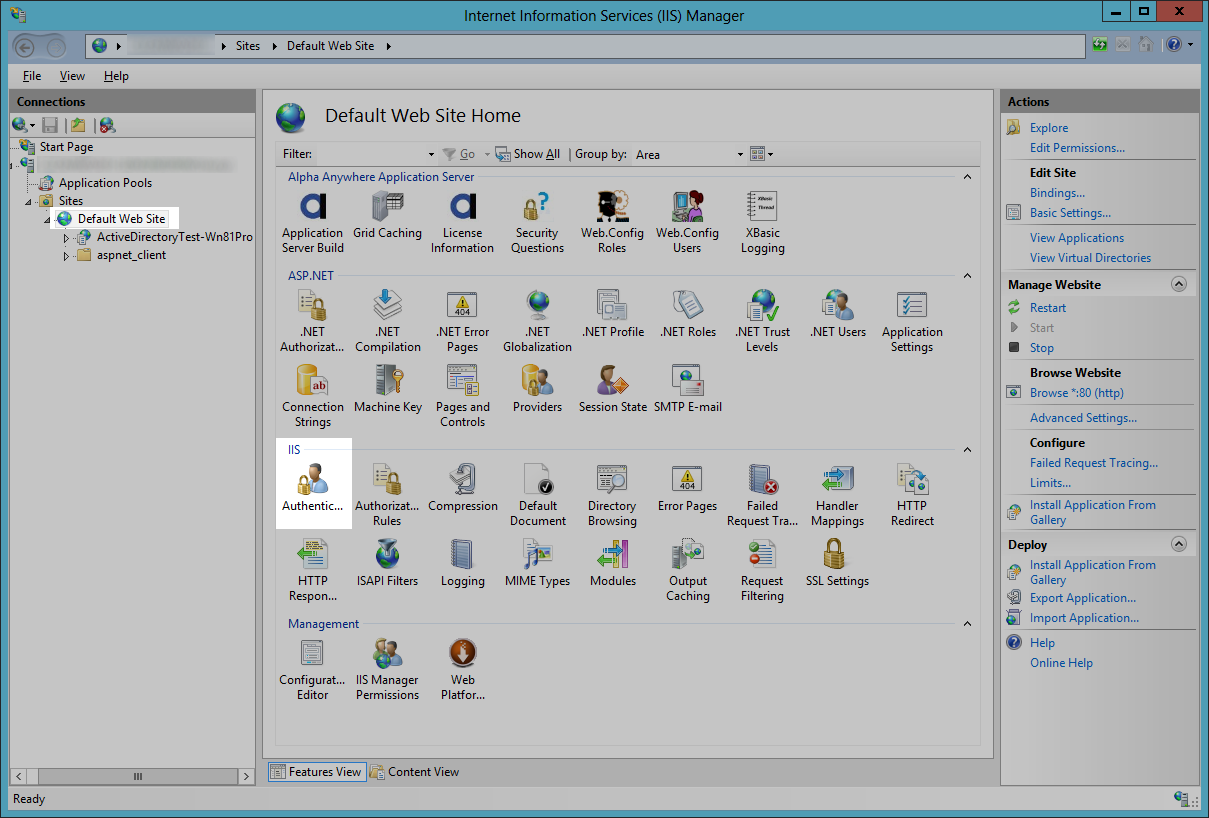Open Basic Settings action

[1070, 213]
